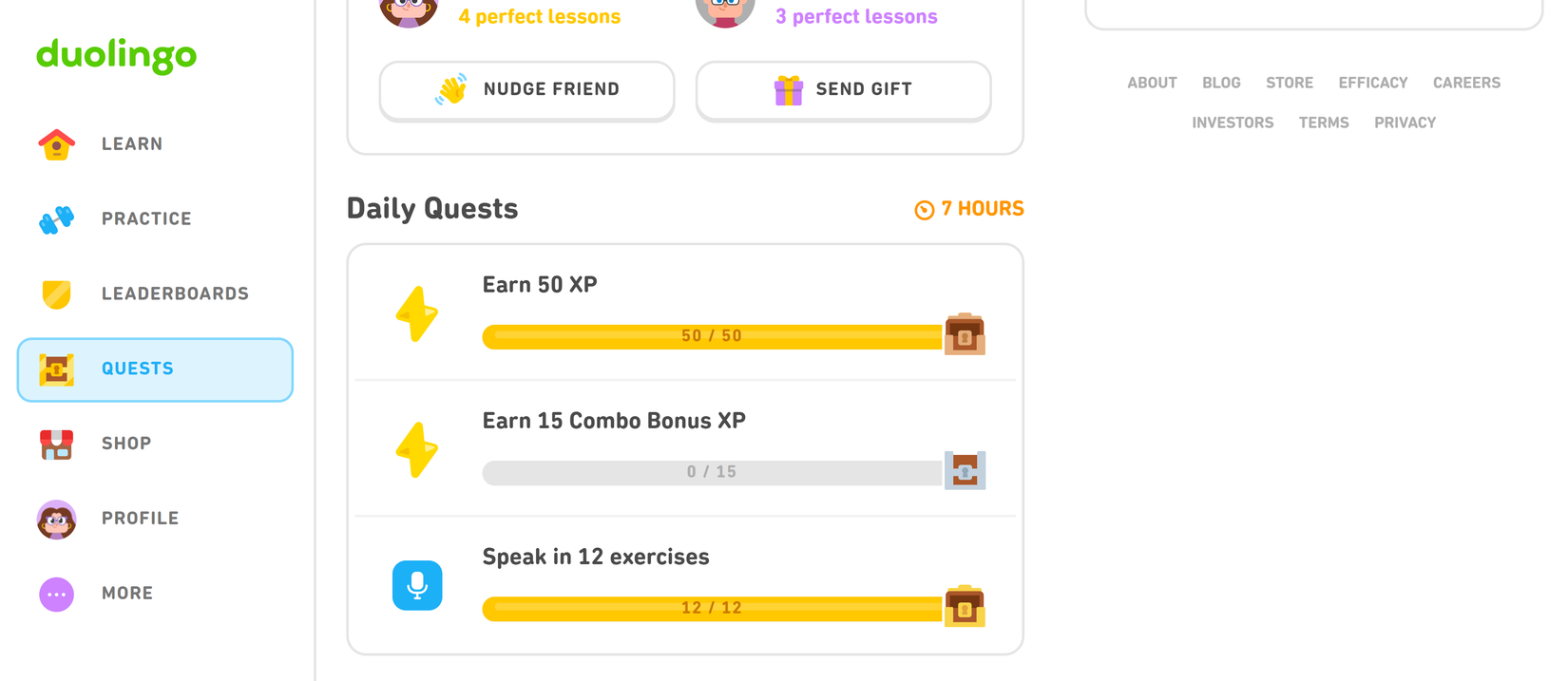Open Practice via the dumbbell icon
This screenshot has width=1568, height=681.
click(56, 218)
